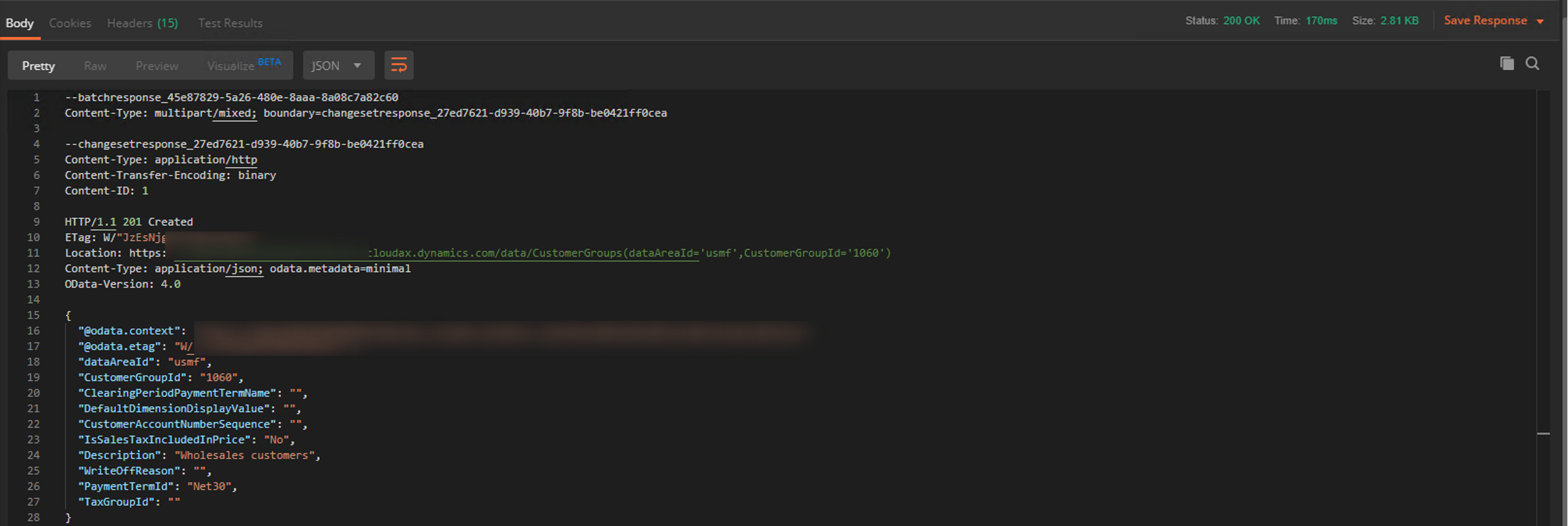
Task: Click the ETag header on line 10
Action: pyautogui.click(x=115, y=237)
